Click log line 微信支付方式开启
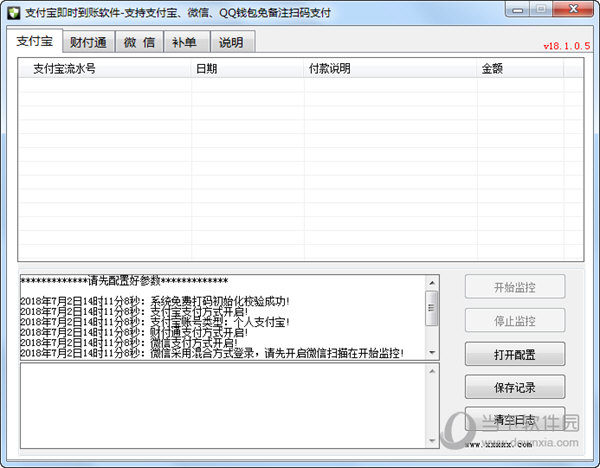 click(129, 343)
